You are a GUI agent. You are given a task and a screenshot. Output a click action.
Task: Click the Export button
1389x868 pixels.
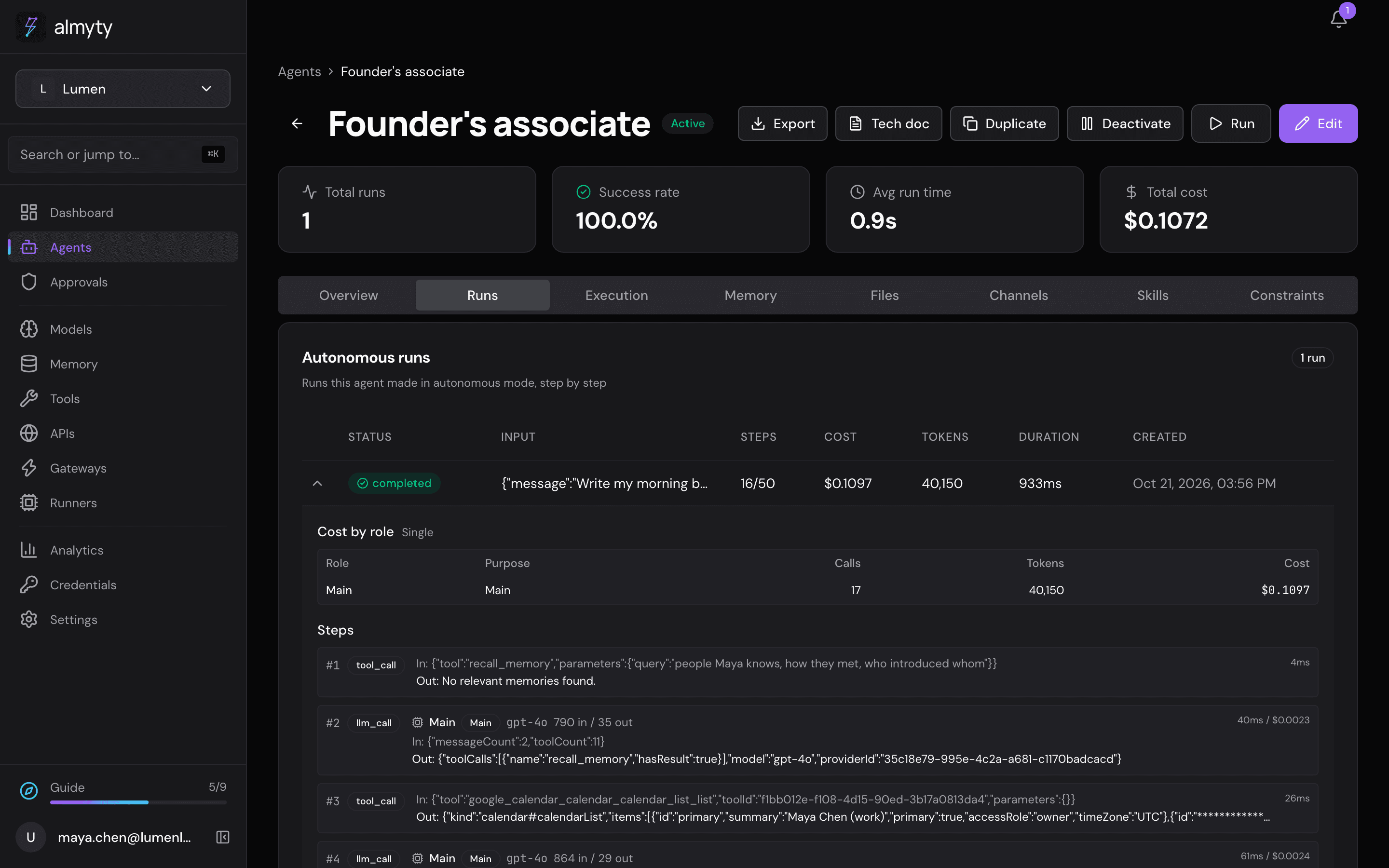pos(782,123)
